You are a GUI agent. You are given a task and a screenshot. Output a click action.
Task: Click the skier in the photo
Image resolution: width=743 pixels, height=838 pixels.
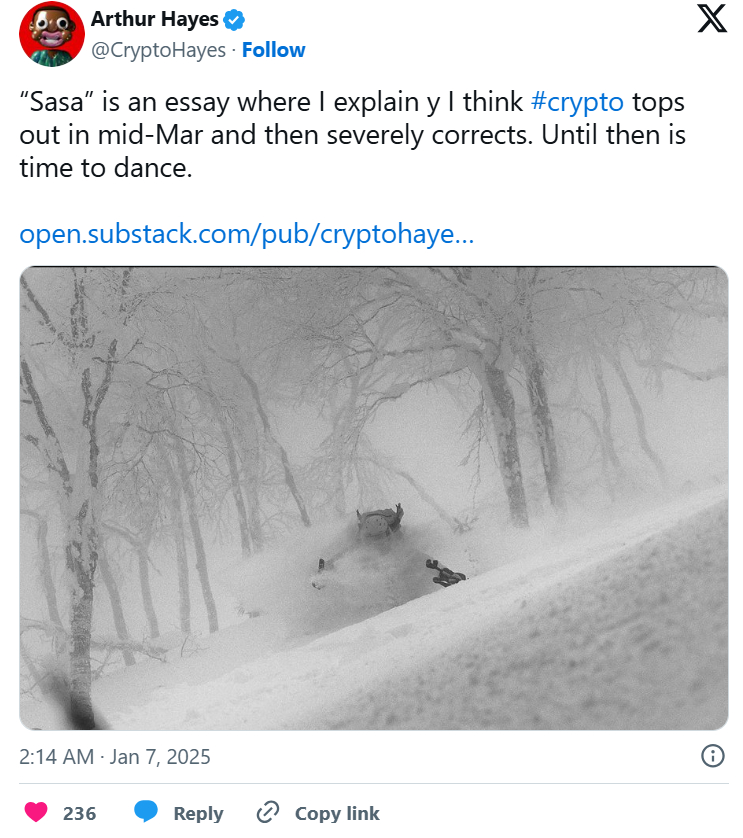coord(380,528)
